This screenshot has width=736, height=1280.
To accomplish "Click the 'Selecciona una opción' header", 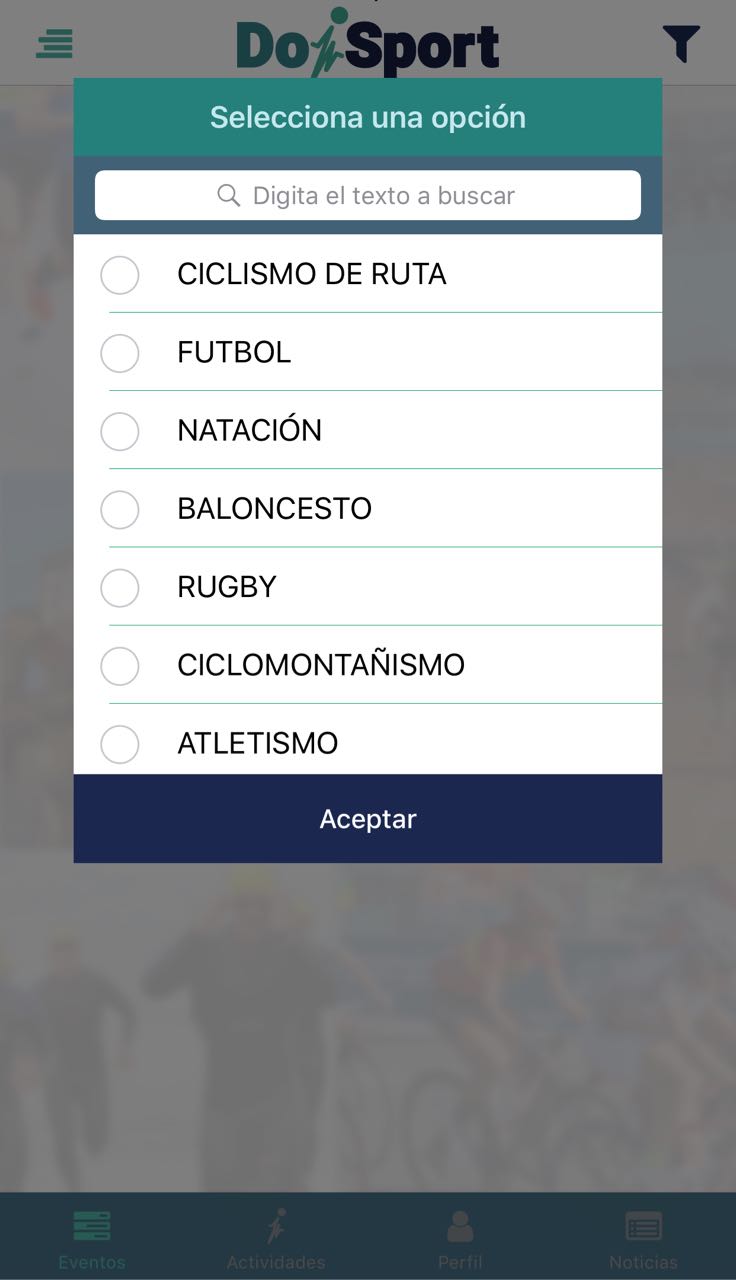I will point(367,117).
